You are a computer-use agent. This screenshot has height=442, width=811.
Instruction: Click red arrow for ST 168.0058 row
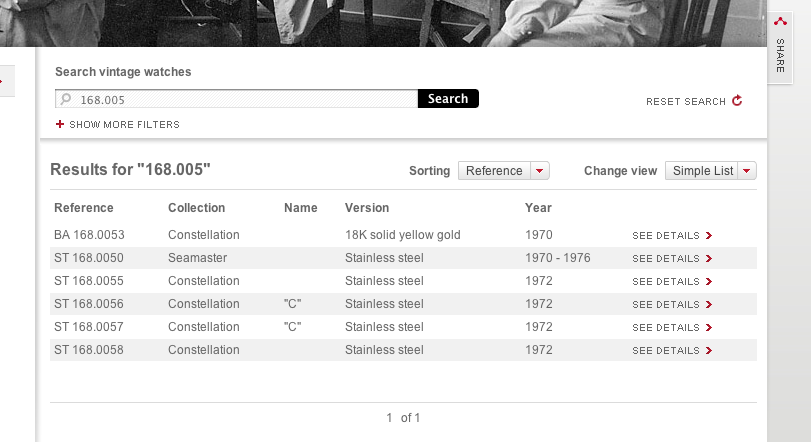tap(709, 351)
